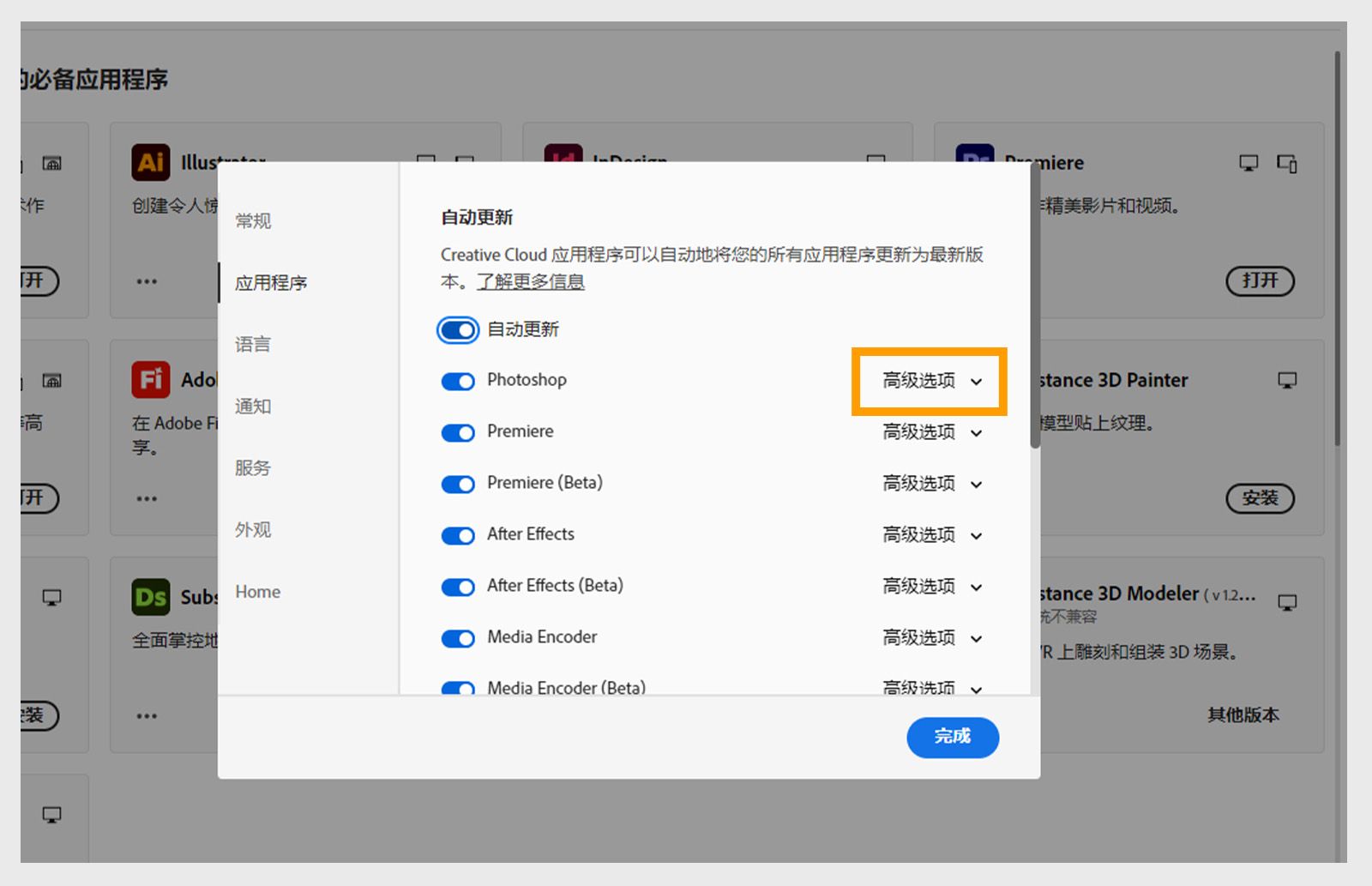
Task: Expand 高级选项 for the Premiere row
Action: point(933,432)
